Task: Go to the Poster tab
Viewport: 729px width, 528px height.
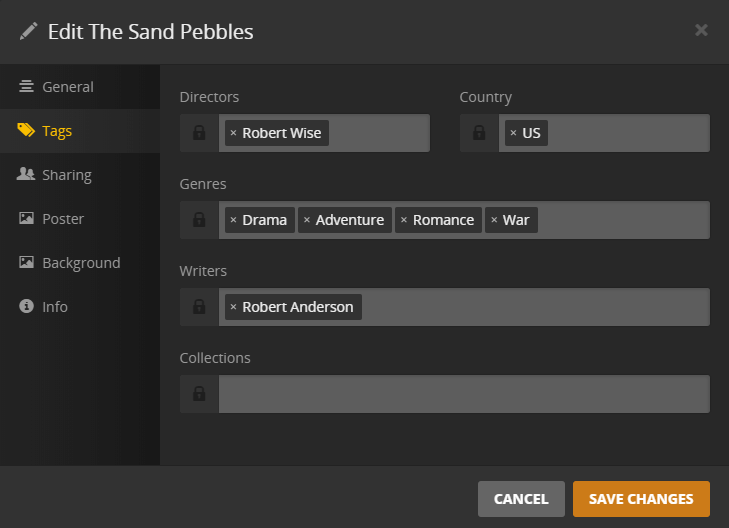Action: click(x=62, y=219)
